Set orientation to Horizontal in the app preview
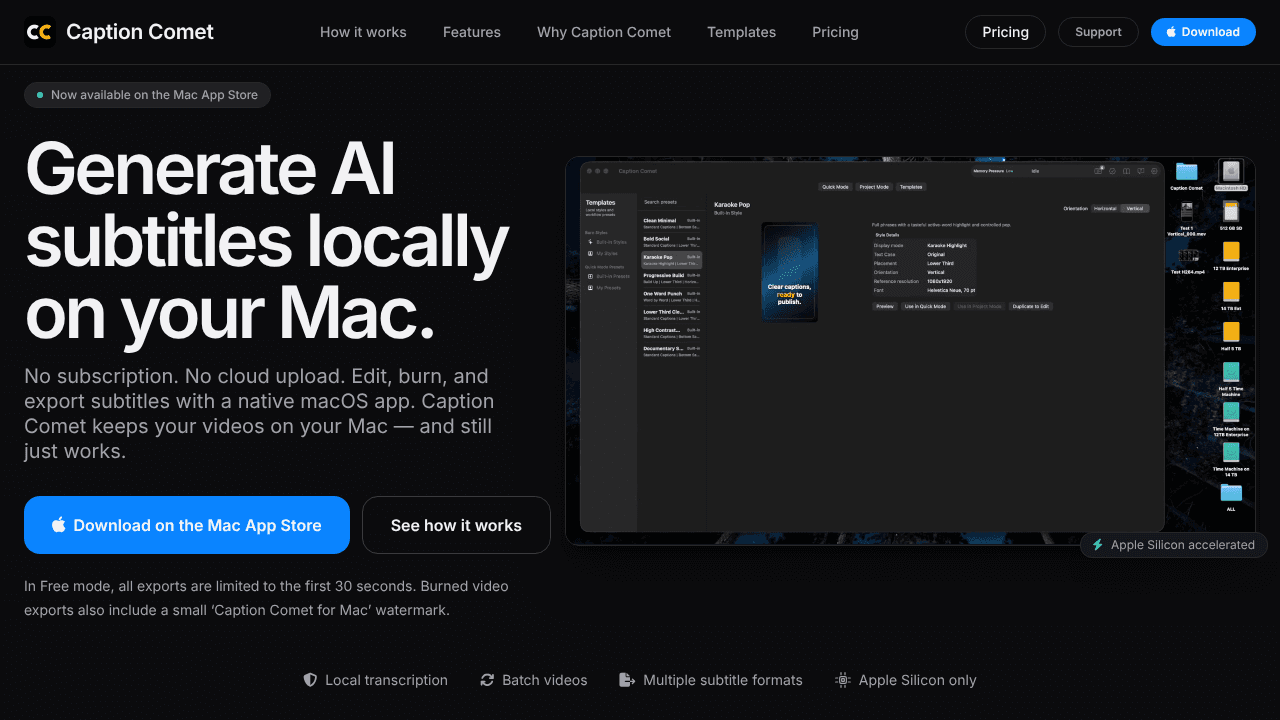This screenshot has width=1280, height=720. [x=1105, y=209]
